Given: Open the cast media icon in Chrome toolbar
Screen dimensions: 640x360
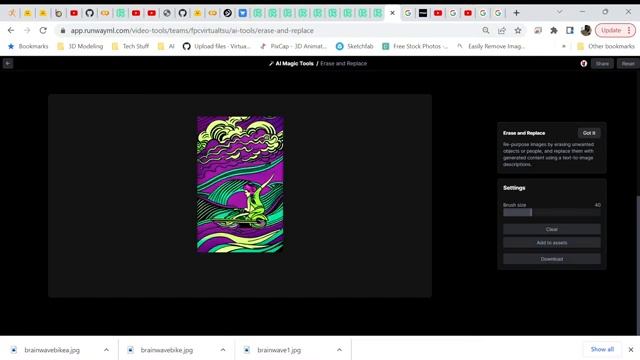Looking at the screenshot, I should [x=538, y=30].
